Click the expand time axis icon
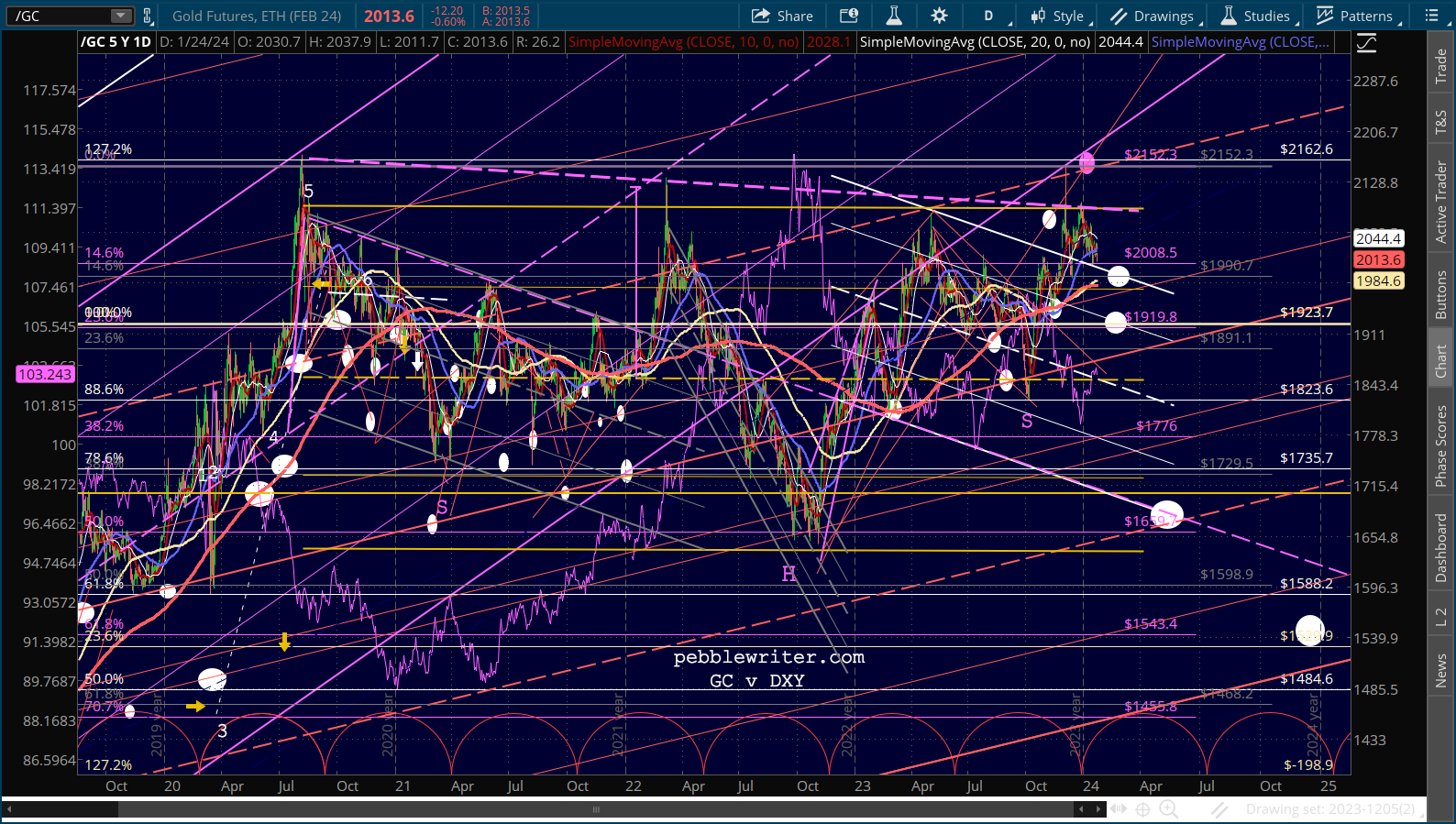1456x824 pixels. pos(1119,809)
